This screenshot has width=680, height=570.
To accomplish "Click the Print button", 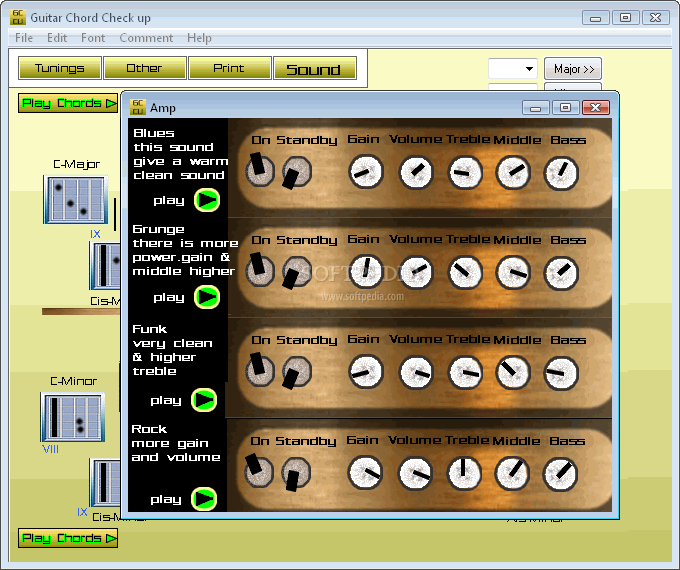I will 229,68.
